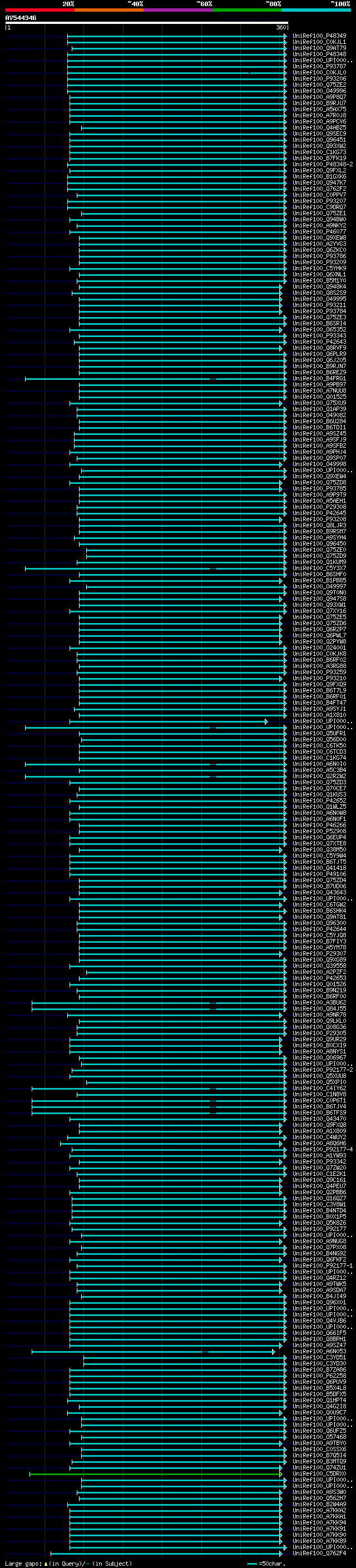Open hit UniRef100_A5C3B4
This screenshot has height=1568, width=356.
[x=319, y=770]
